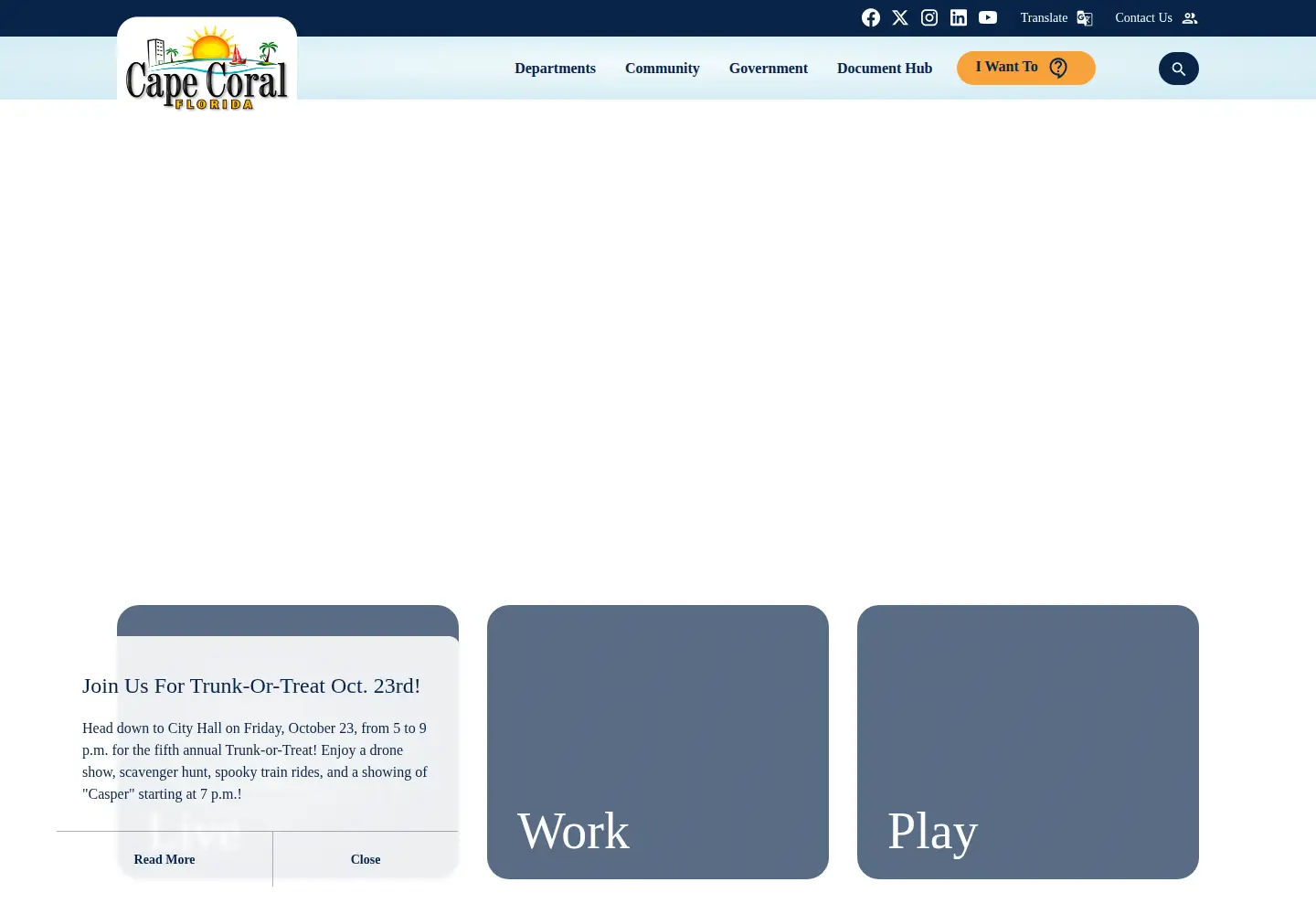Click the magnifier search button
Image resolution: width=1316 pixels, height=914 pixels.
(x=1179, y=69)
